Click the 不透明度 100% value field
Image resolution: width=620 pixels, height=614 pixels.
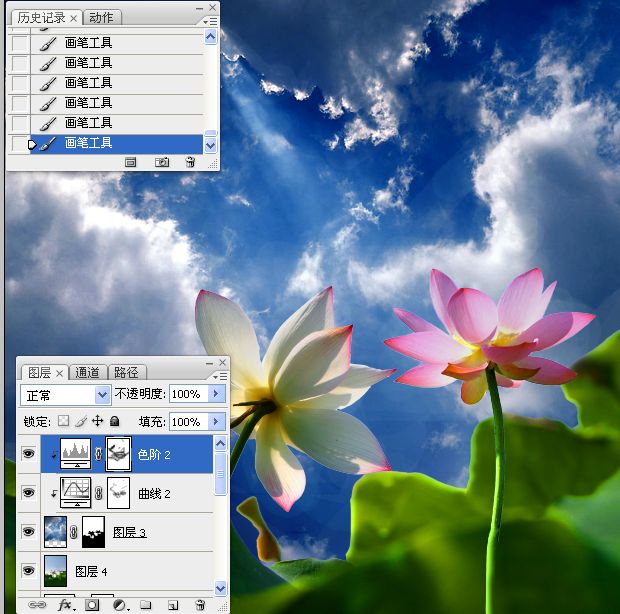pyautogui.click(x=189, y=394)
